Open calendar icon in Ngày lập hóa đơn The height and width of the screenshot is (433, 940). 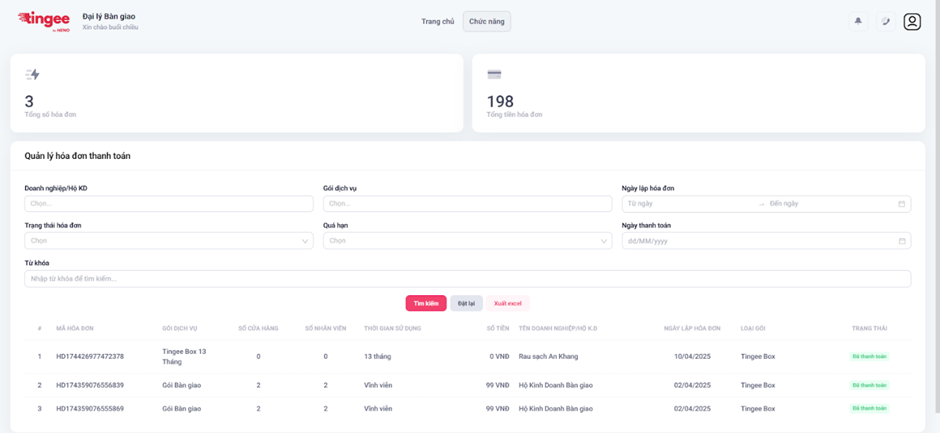coord(901,204)
